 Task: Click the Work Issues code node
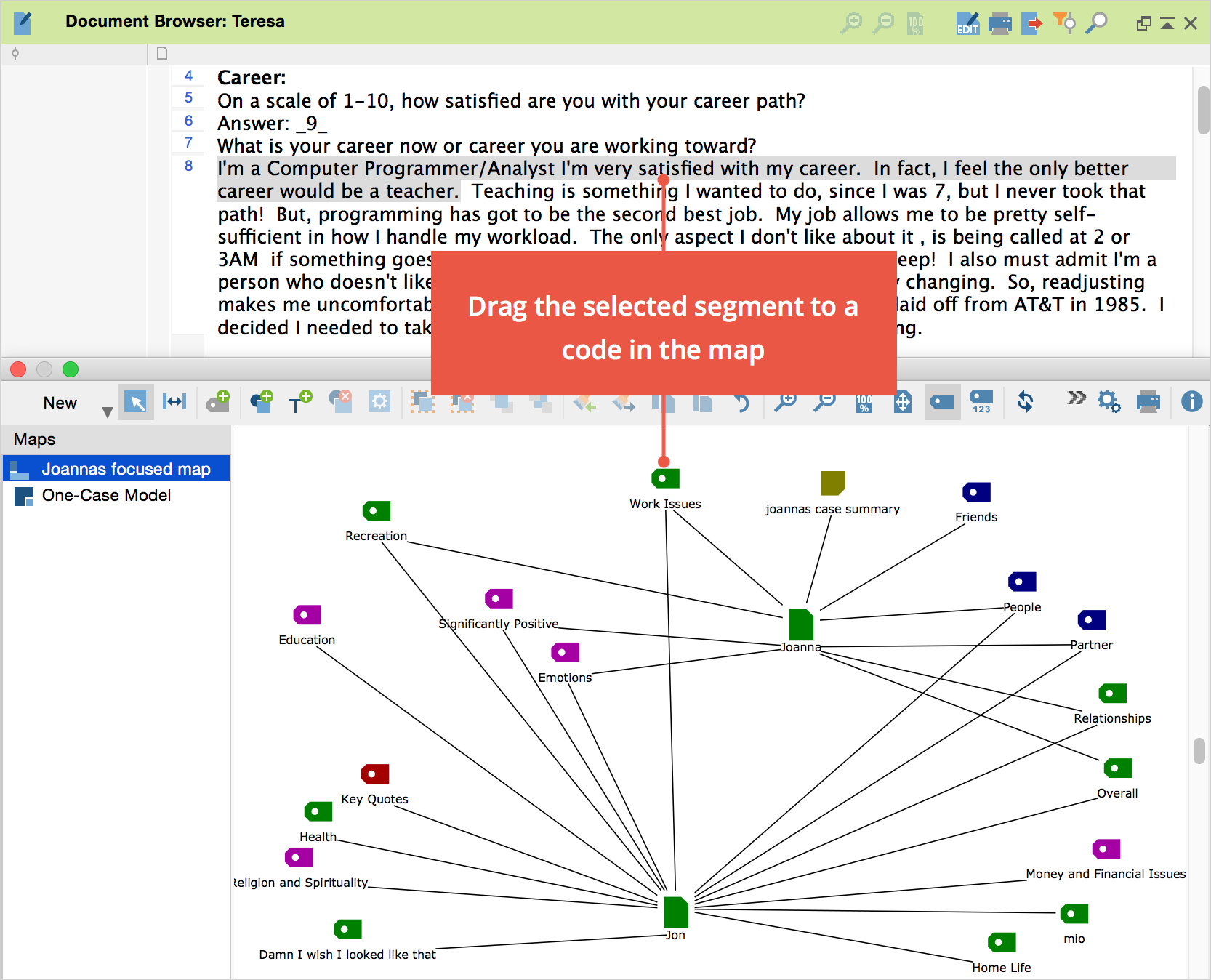[665, 479]
